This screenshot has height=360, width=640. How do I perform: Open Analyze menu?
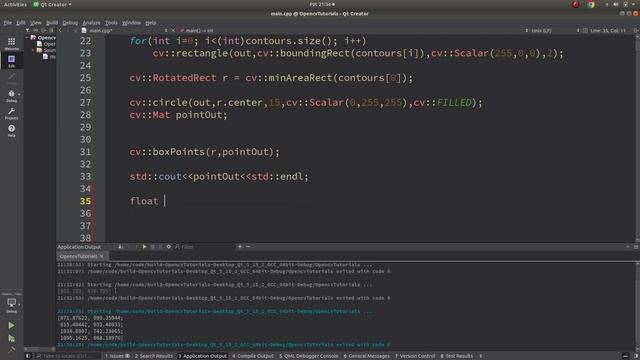[91, 22]
